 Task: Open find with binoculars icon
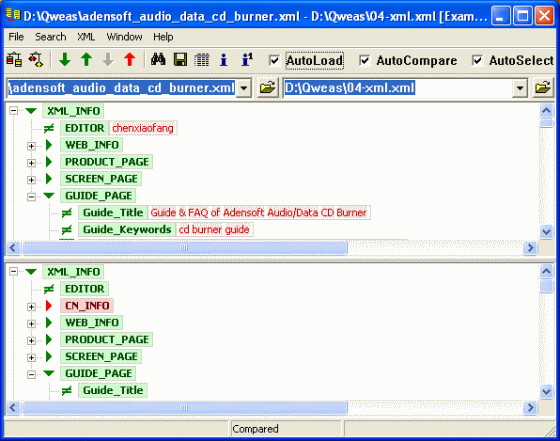[x=158, y=60]
